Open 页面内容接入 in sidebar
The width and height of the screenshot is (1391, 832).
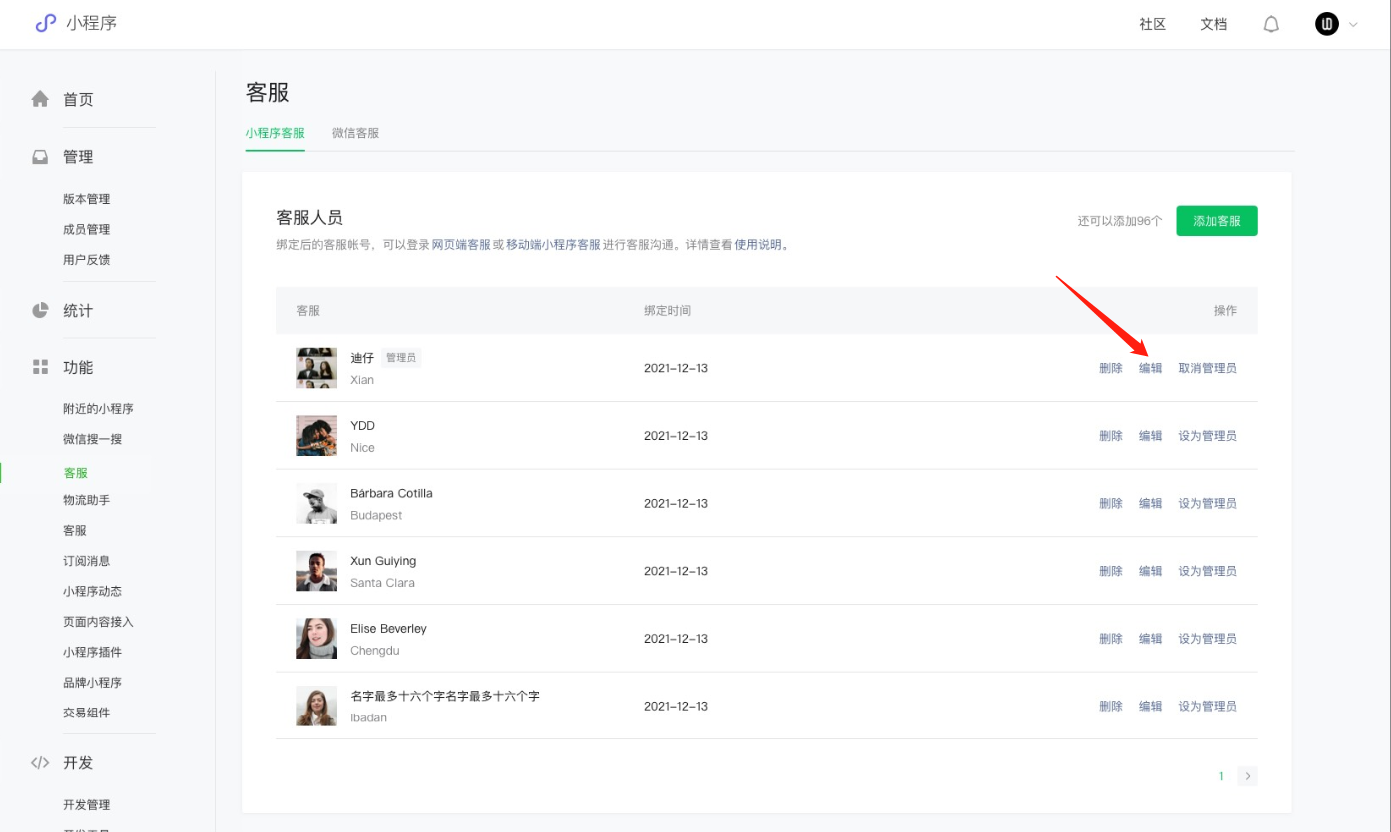coord(98,622)
